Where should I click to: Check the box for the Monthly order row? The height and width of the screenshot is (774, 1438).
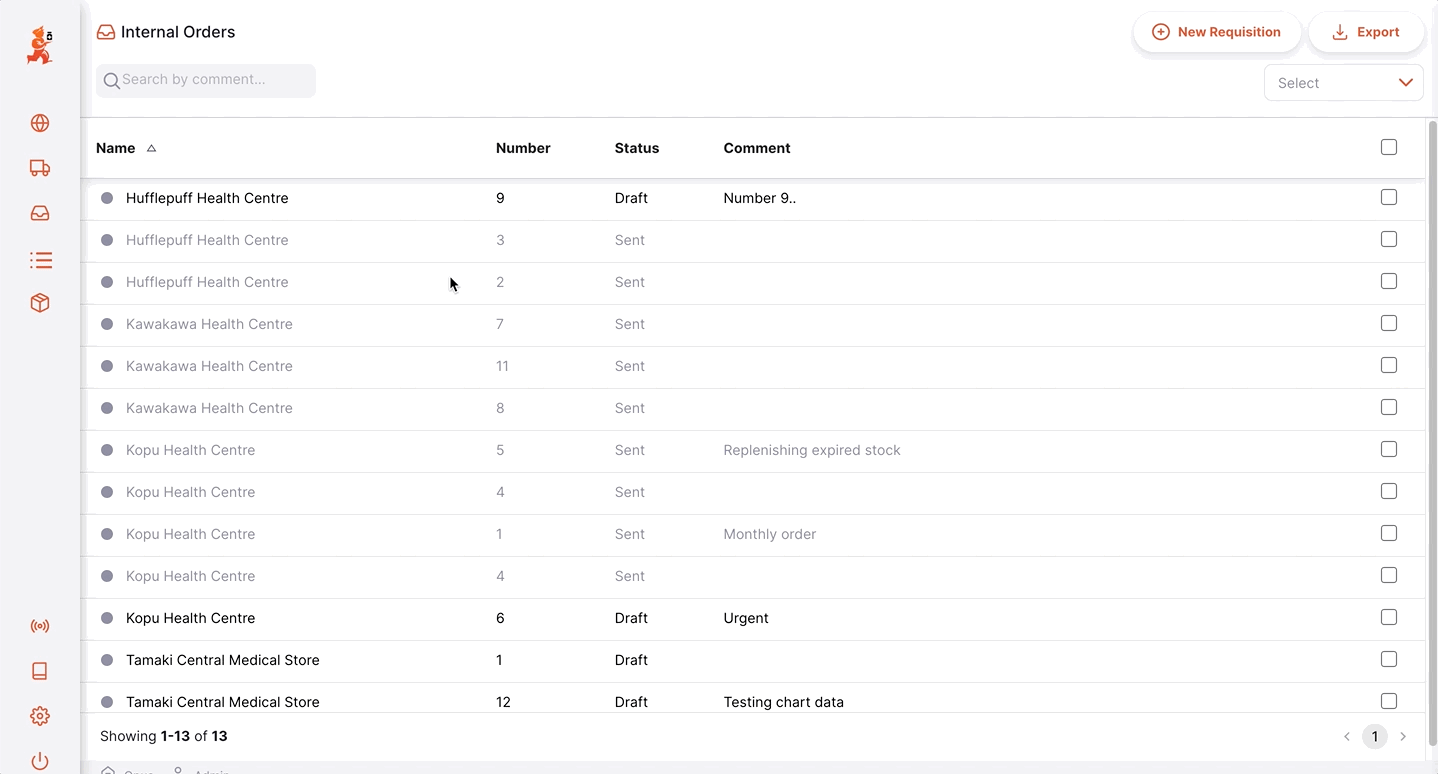tap(1389, 533)
